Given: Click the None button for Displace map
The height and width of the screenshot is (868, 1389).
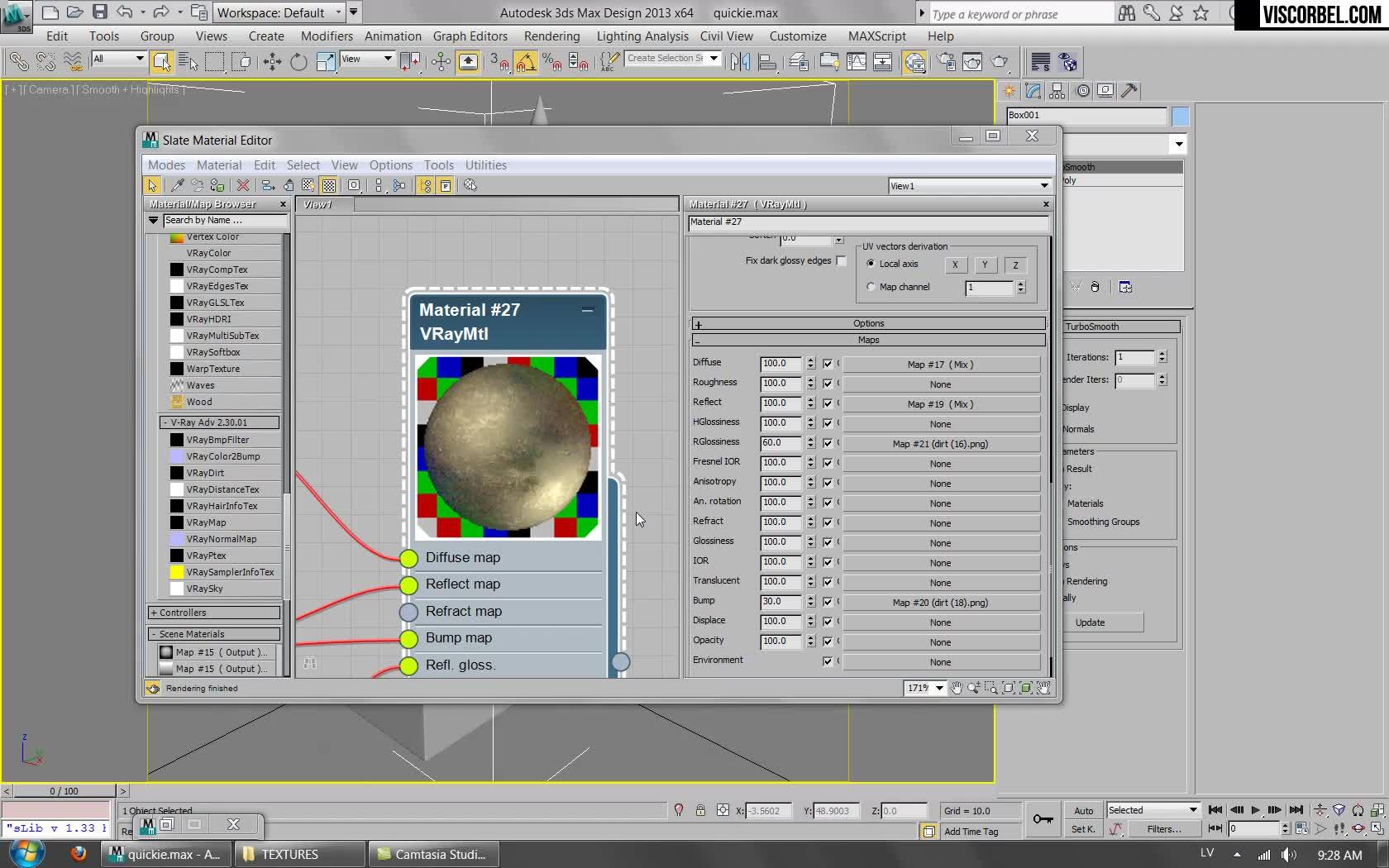Looking at the screenshot, I should point(940,622).
